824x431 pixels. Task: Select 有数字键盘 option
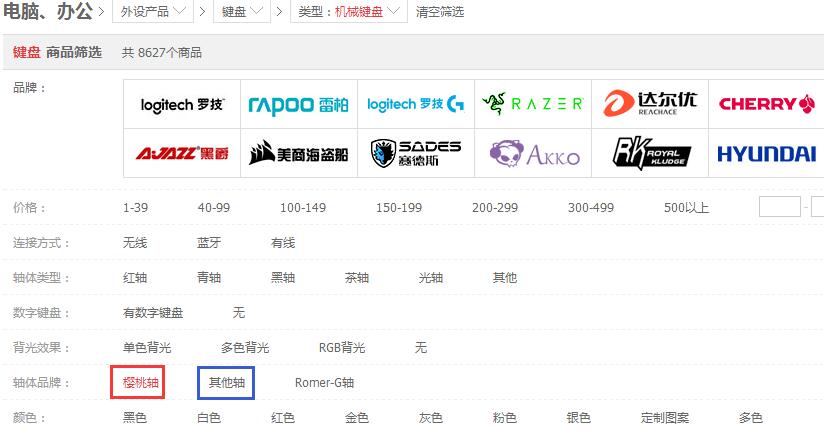tap(153, 313)
